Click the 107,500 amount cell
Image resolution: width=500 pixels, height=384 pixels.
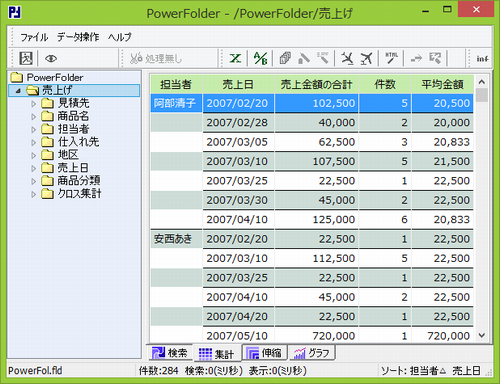click(316, 161)
